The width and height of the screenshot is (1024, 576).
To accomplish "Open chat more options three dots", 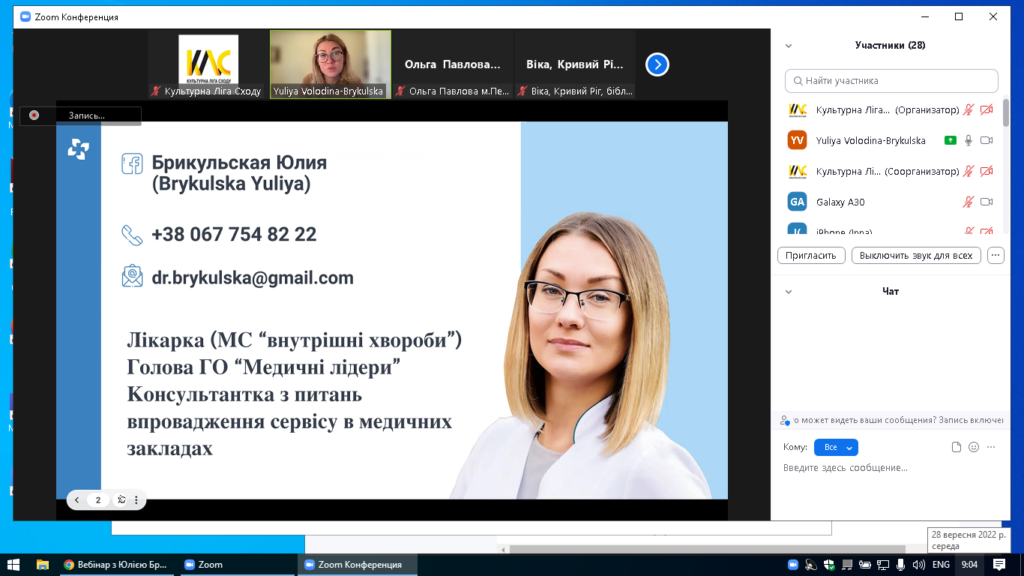I will [991, 447].
